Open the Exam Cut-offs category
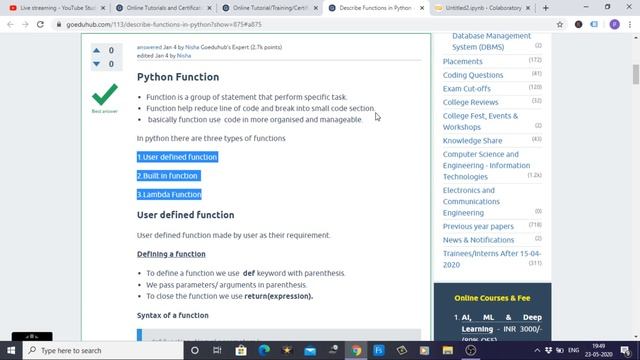This screenshot has width=640, height=360. (x=467, y=89)
